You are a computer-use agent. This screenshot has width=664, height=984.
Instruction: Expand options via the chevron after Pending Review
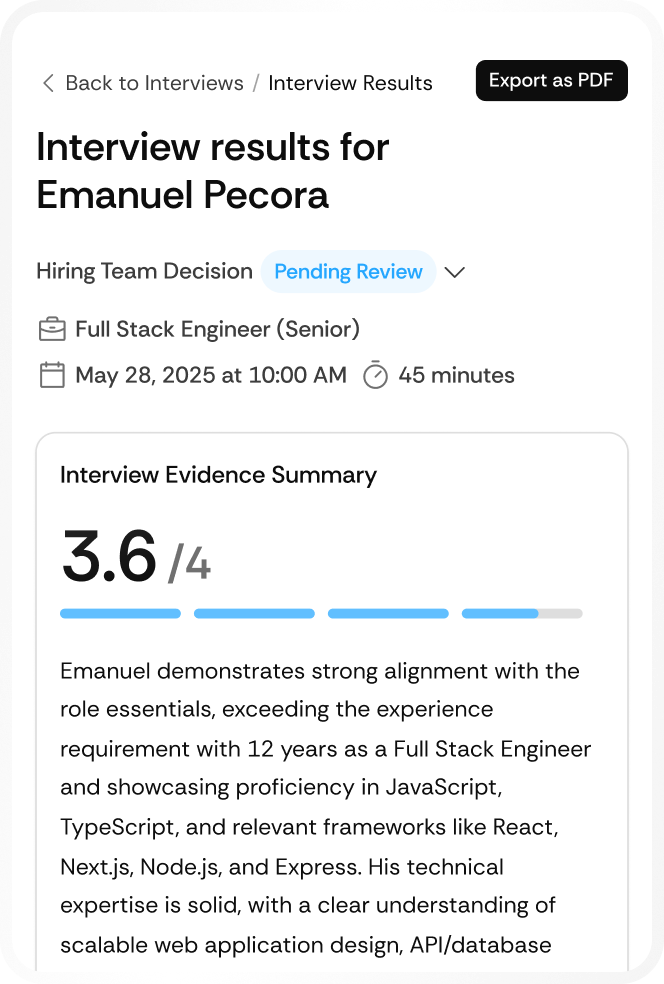point(455,271)
